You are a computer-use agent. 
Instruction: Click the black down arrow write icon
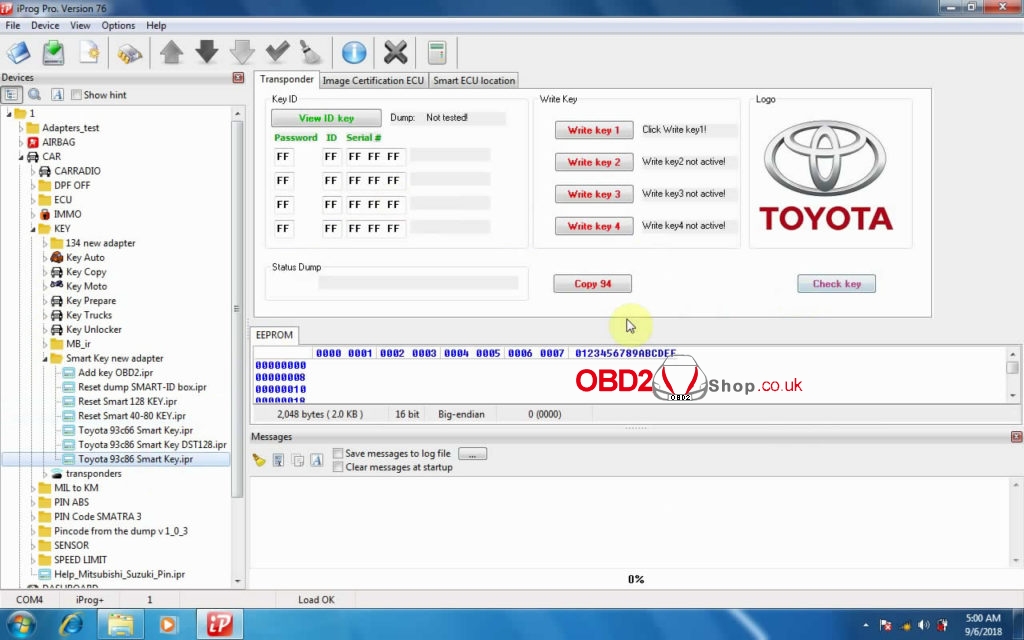tap(207, 52)
